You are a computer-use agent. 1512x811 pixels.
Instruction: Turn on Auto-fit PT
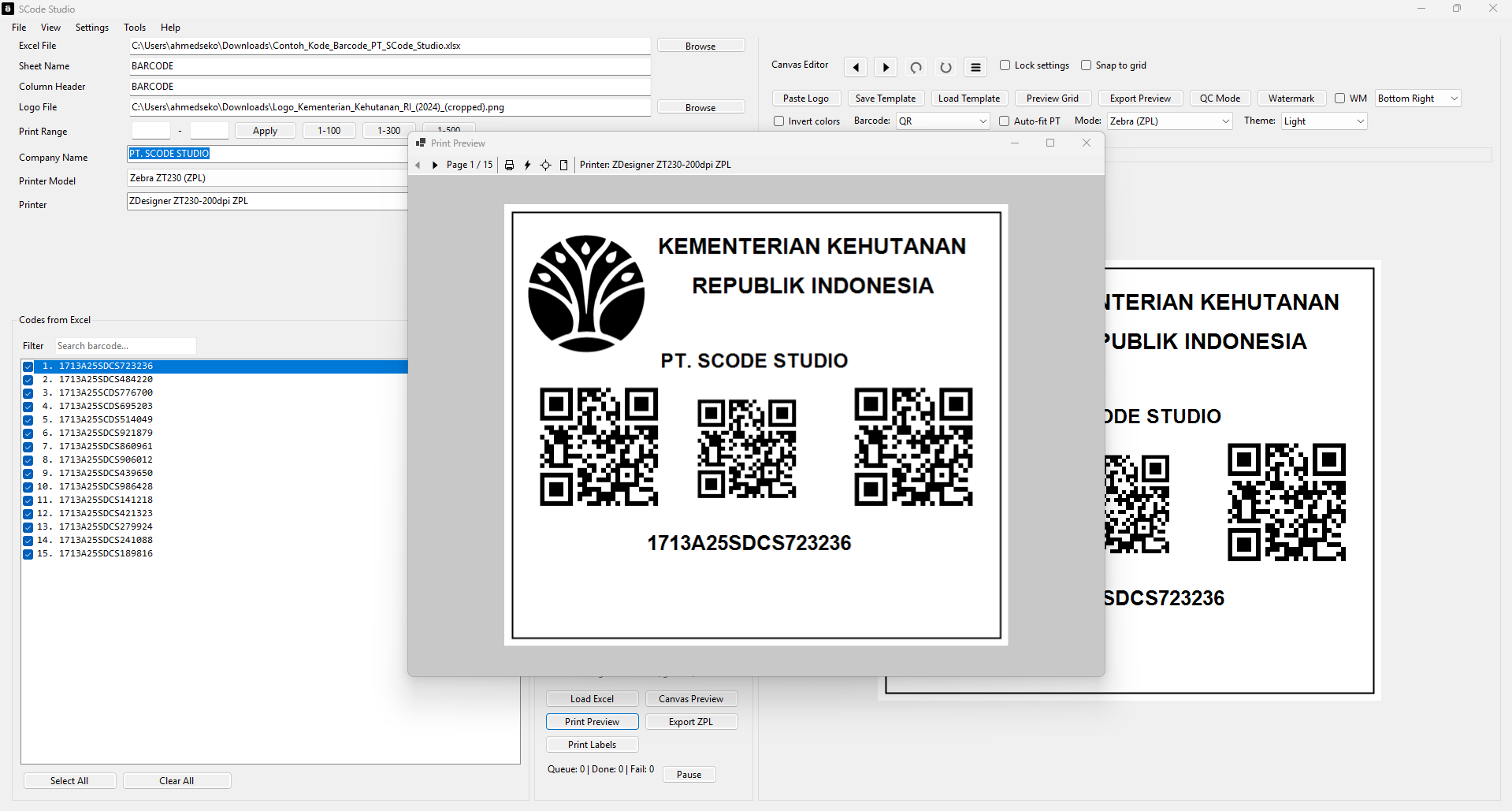coord(1004,121)
